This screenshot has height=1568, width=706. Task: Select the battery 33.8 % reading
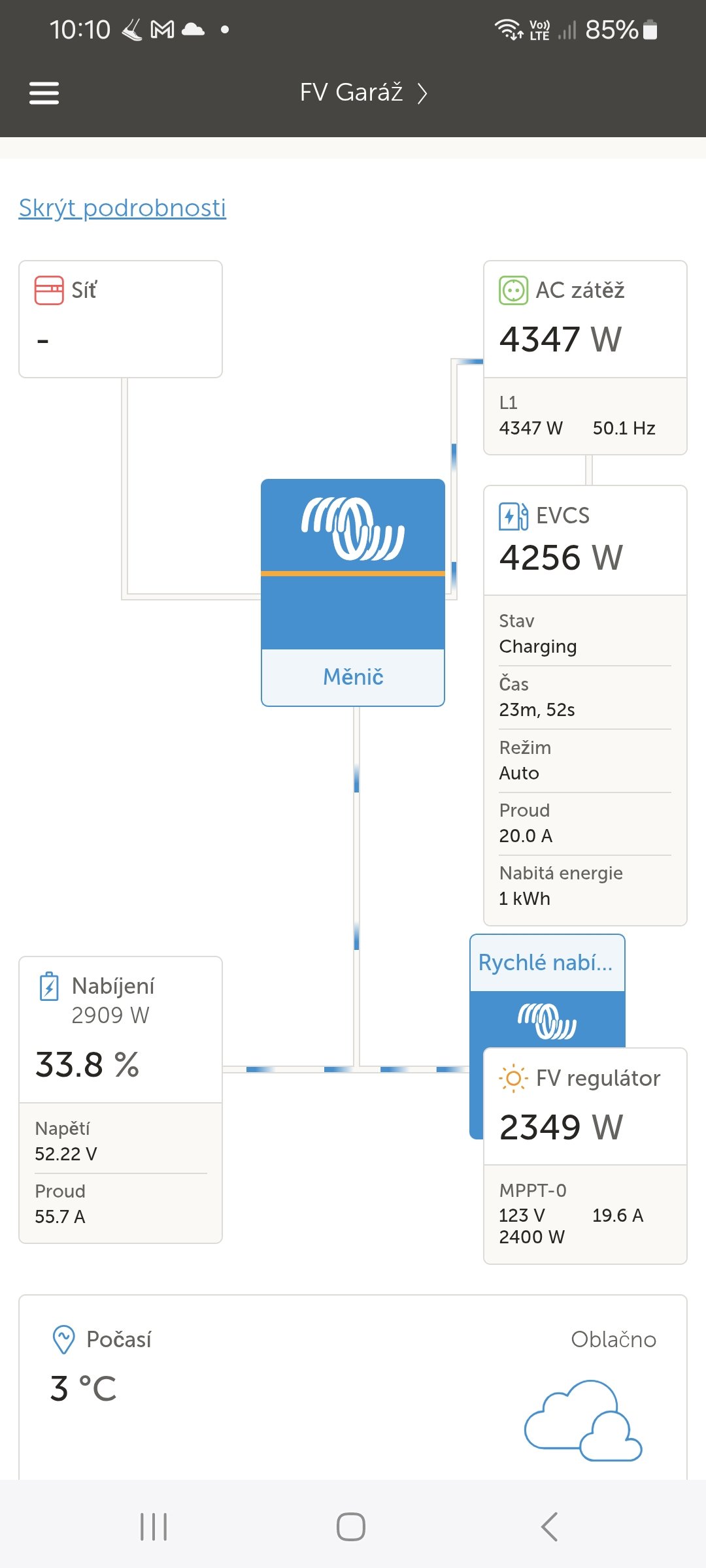pos(87,1064)
